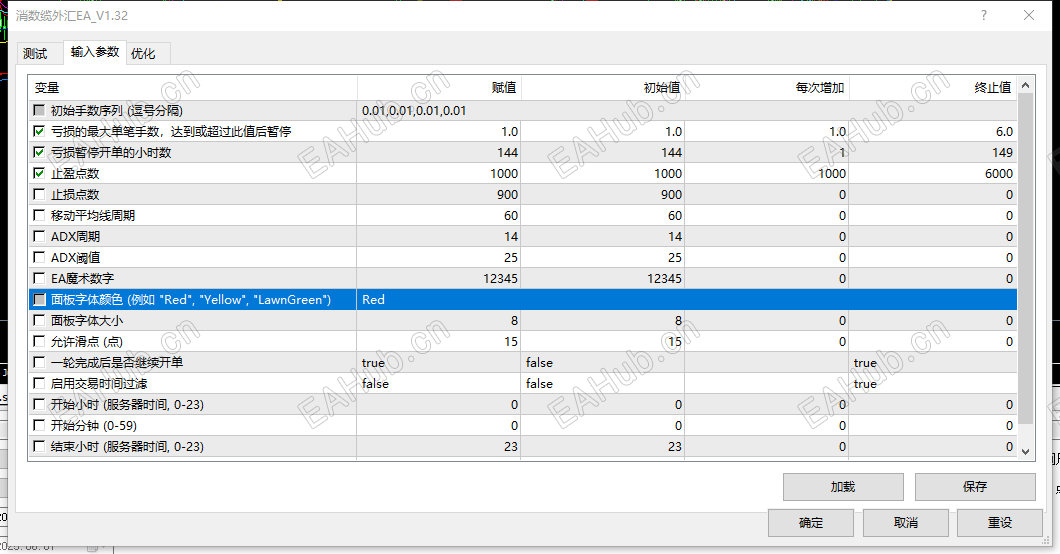
Task: Toggle checkbox for 初始手数序列 row
Action: [x=39, y=110]
